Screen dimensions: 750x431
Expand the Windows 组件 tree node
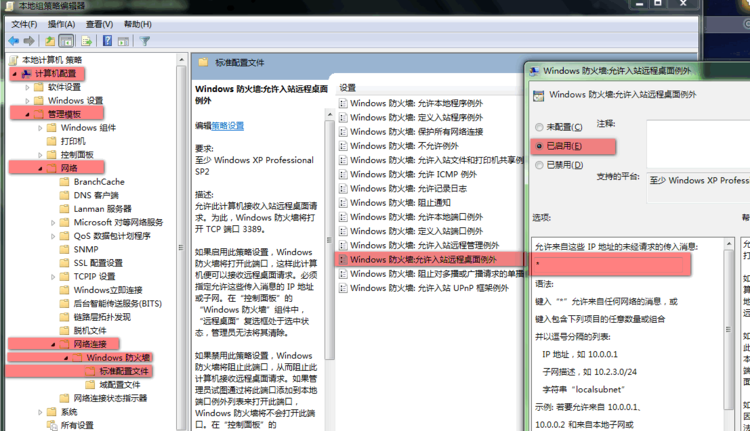tap(40, 128)
